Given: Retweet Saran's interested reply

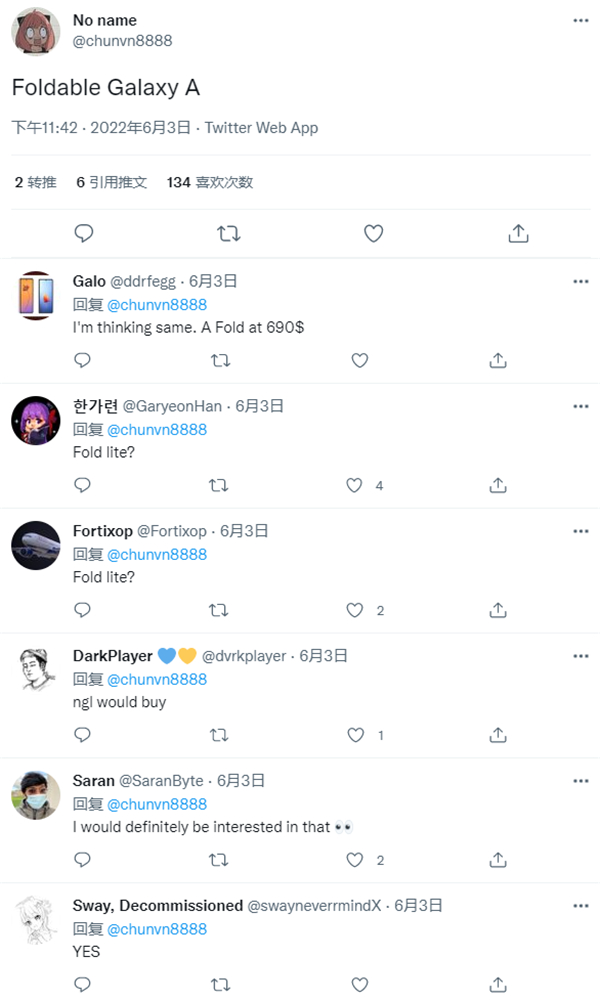Looking at the screenshot, I should click(x=219, y=860).
